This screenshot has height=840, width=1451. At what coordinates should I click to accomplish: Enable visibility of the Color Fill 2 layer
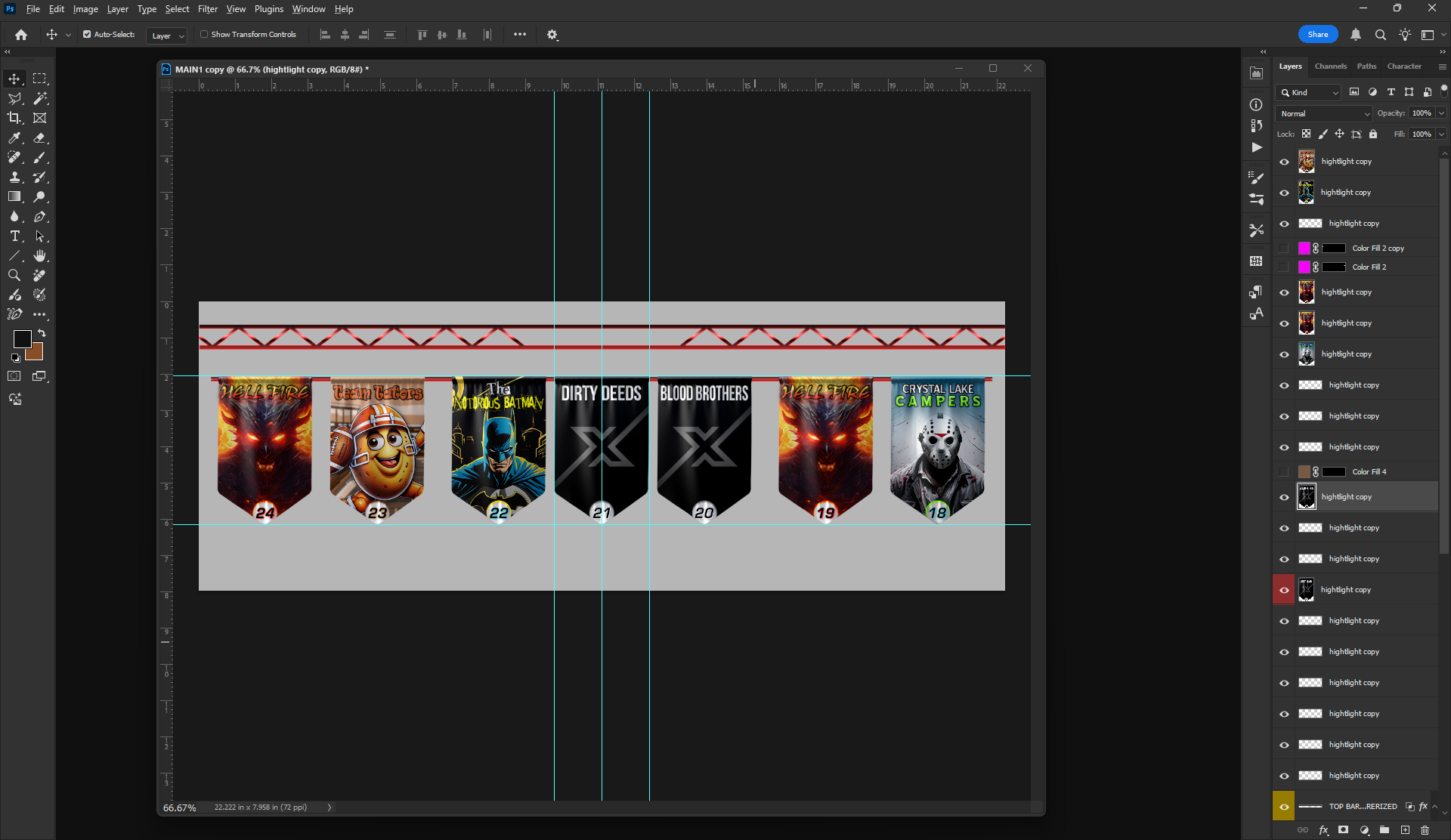[x=1285, y=267]
